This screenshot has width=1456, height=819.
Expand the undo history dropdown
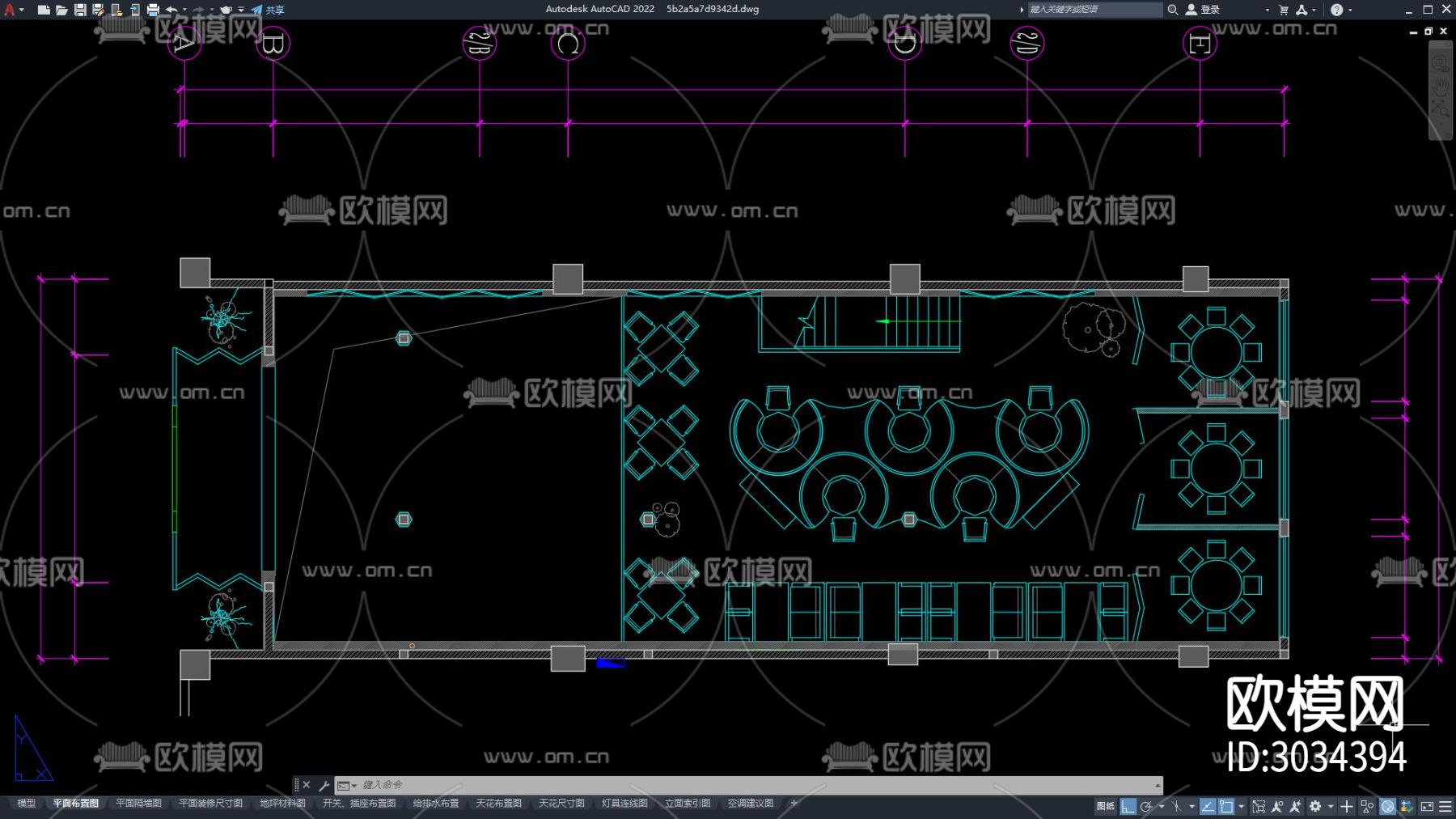[x=184, y=10]
